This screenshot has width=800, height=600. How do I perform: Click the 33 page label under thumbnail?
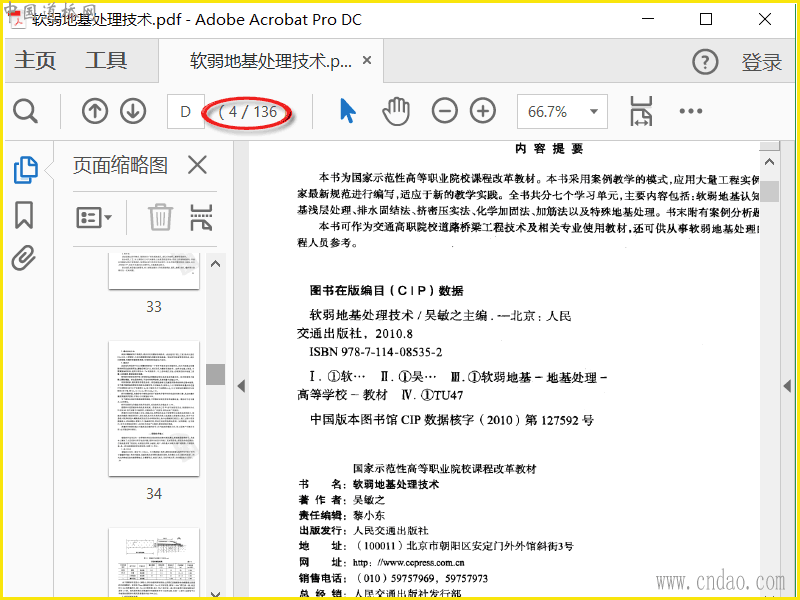154,307
